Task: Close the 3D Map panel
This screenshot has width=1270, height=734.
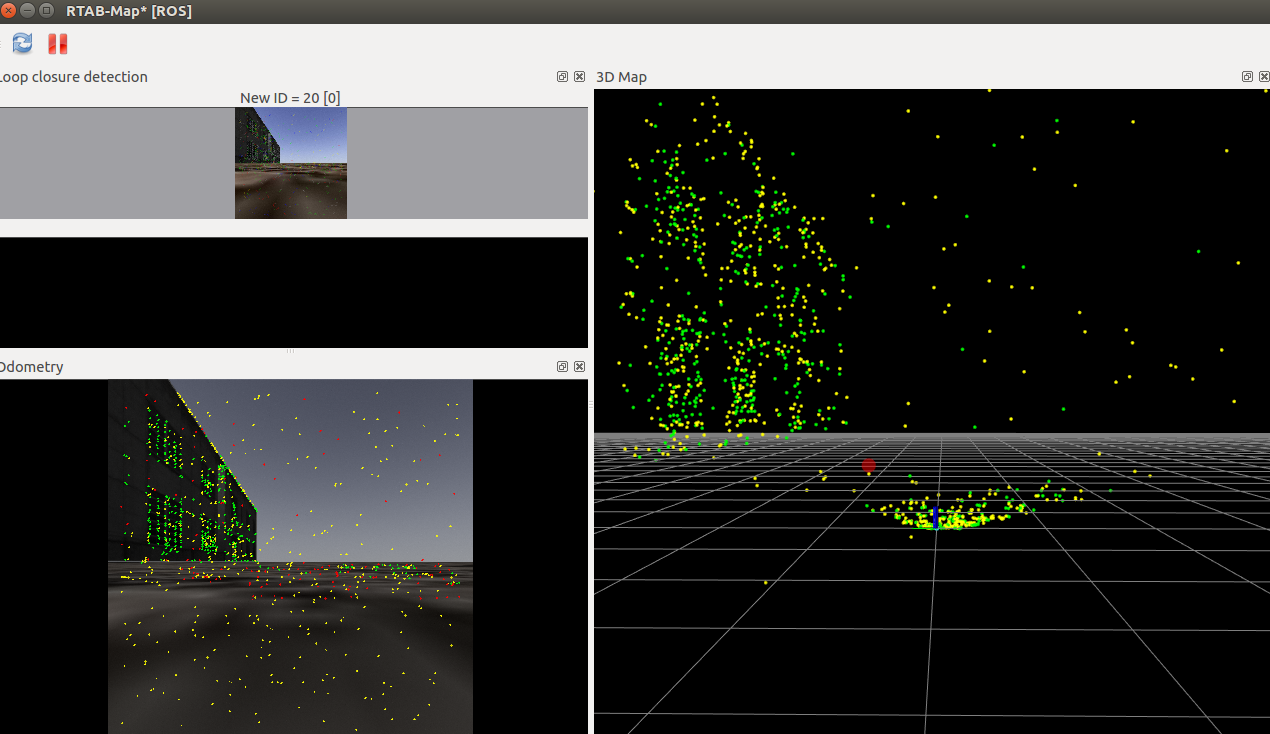Action: click(x=1263, y=77)
